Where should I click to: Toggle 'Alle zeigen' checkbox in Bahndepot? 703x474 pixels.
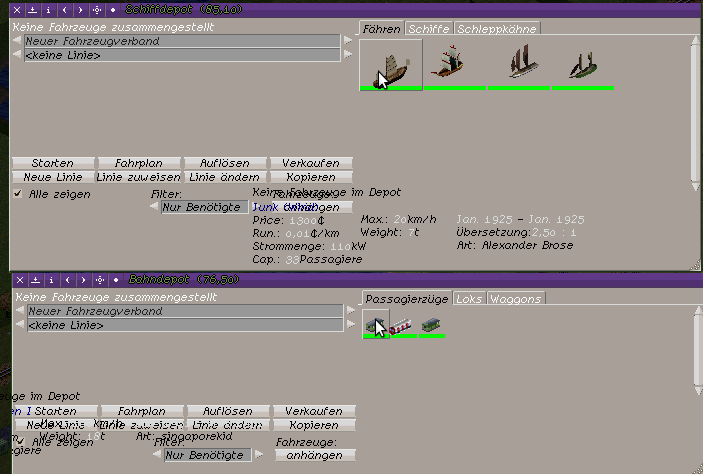tap(17, 440)
